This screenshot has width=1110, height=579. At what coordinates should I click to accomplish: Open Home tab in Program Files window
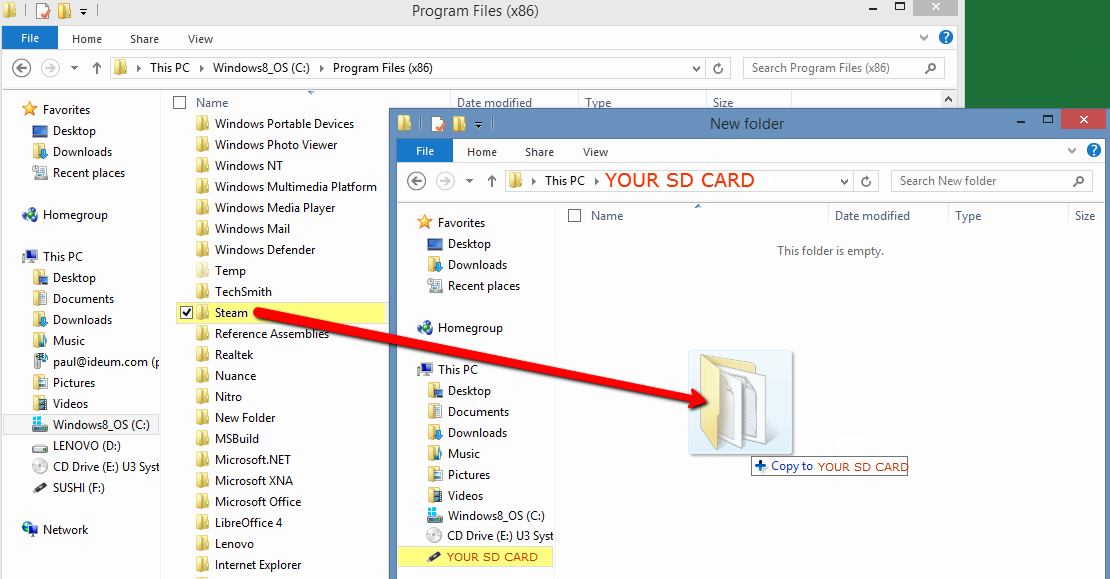(x=87, y=39)
